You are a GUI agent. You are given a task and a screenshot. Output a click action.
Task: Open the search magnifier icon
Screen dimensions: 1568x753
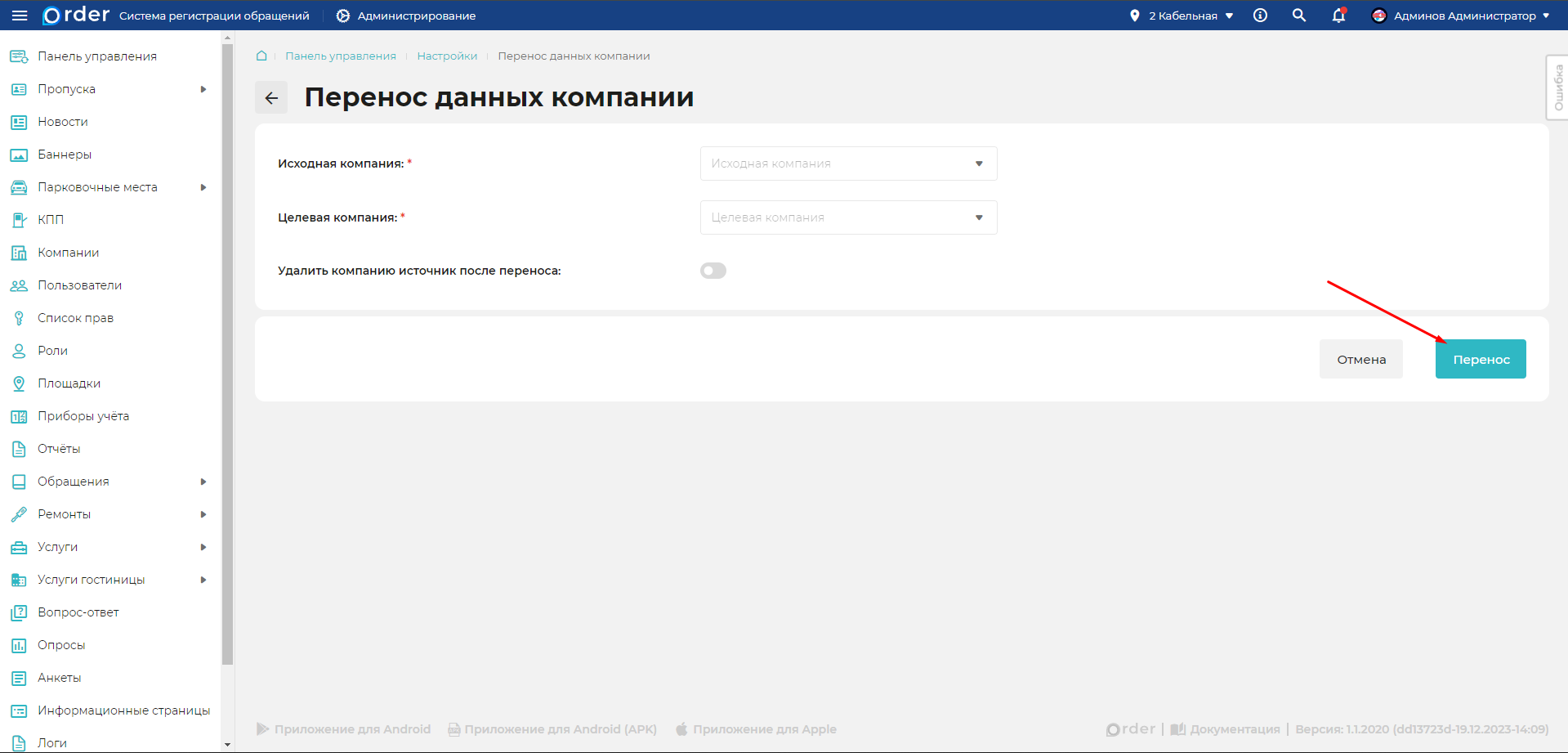click(x=1298, y=16)
